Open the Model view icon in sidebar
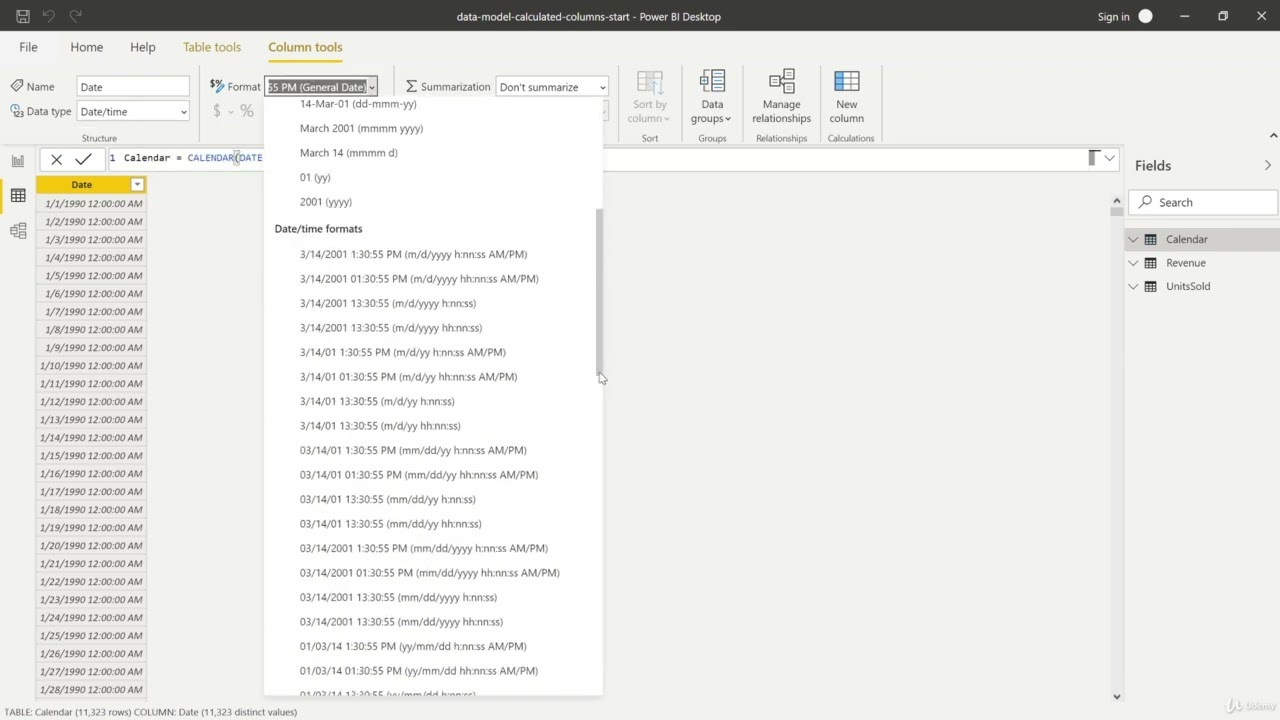Image resolution: width=1280 pixels, height=720 pixels. pyautogui.click(x=18, y=231)
